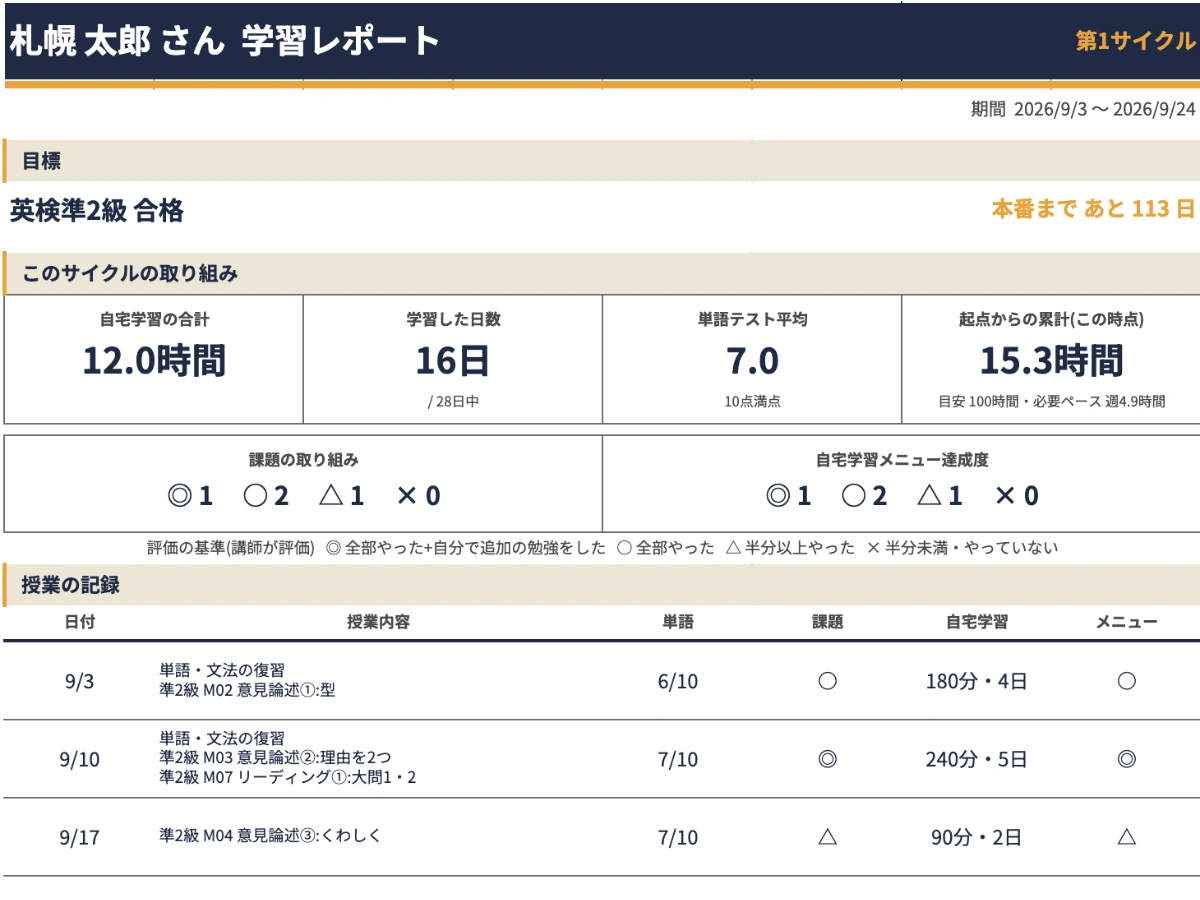This screenshot has height=900, width=1200.
Task: Click ○2 count under 課題の取り組み
Action: 265,496
